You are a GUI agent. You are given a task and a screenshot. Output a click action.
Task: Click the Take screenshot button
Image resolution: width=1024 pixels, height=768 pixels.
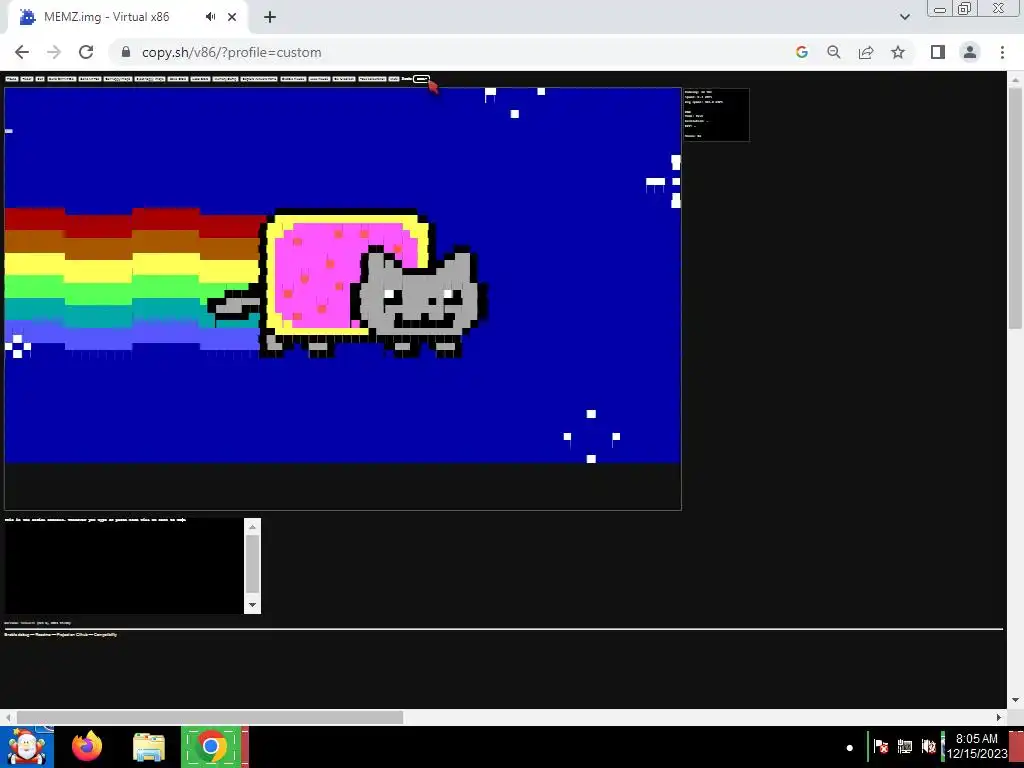coord(372,79)
